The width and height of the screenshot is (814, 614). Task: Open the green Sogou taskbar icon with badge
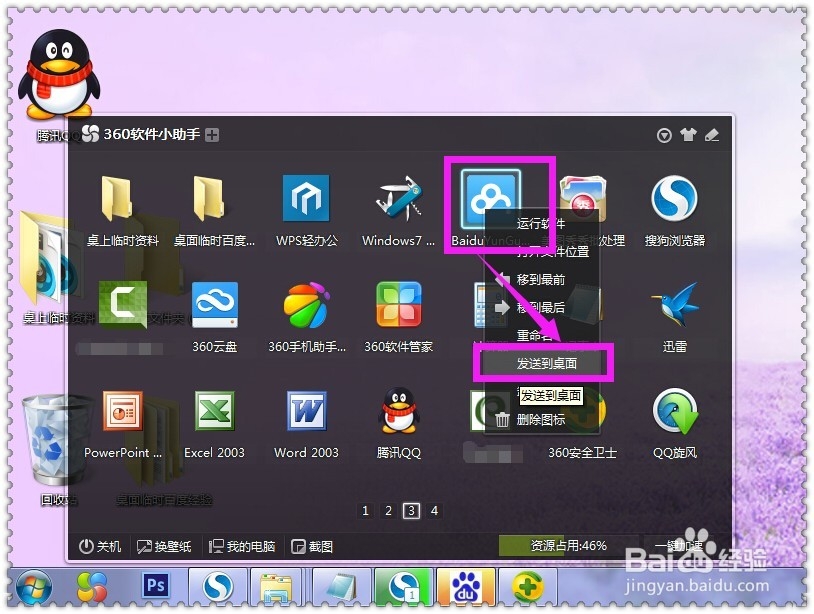[x=403, y=588]
